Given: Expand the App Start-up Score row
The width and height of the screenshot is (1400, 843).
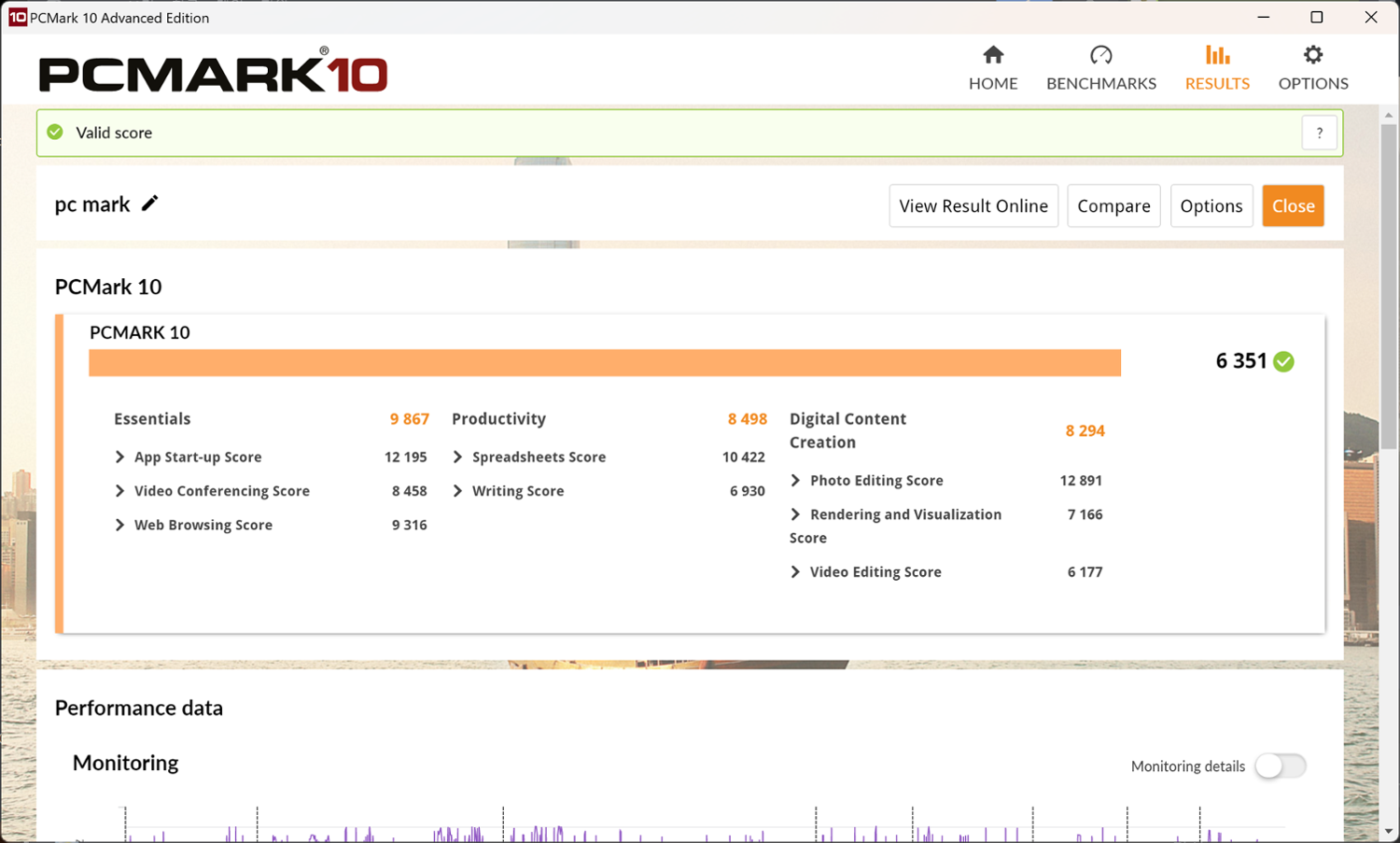Looking at the screenshot, I should [x=119, y=457].
